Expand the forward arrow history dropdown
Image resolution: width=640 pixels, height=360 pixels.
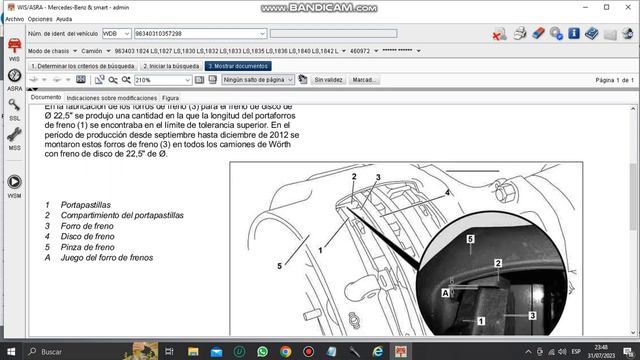pos(68,80)
